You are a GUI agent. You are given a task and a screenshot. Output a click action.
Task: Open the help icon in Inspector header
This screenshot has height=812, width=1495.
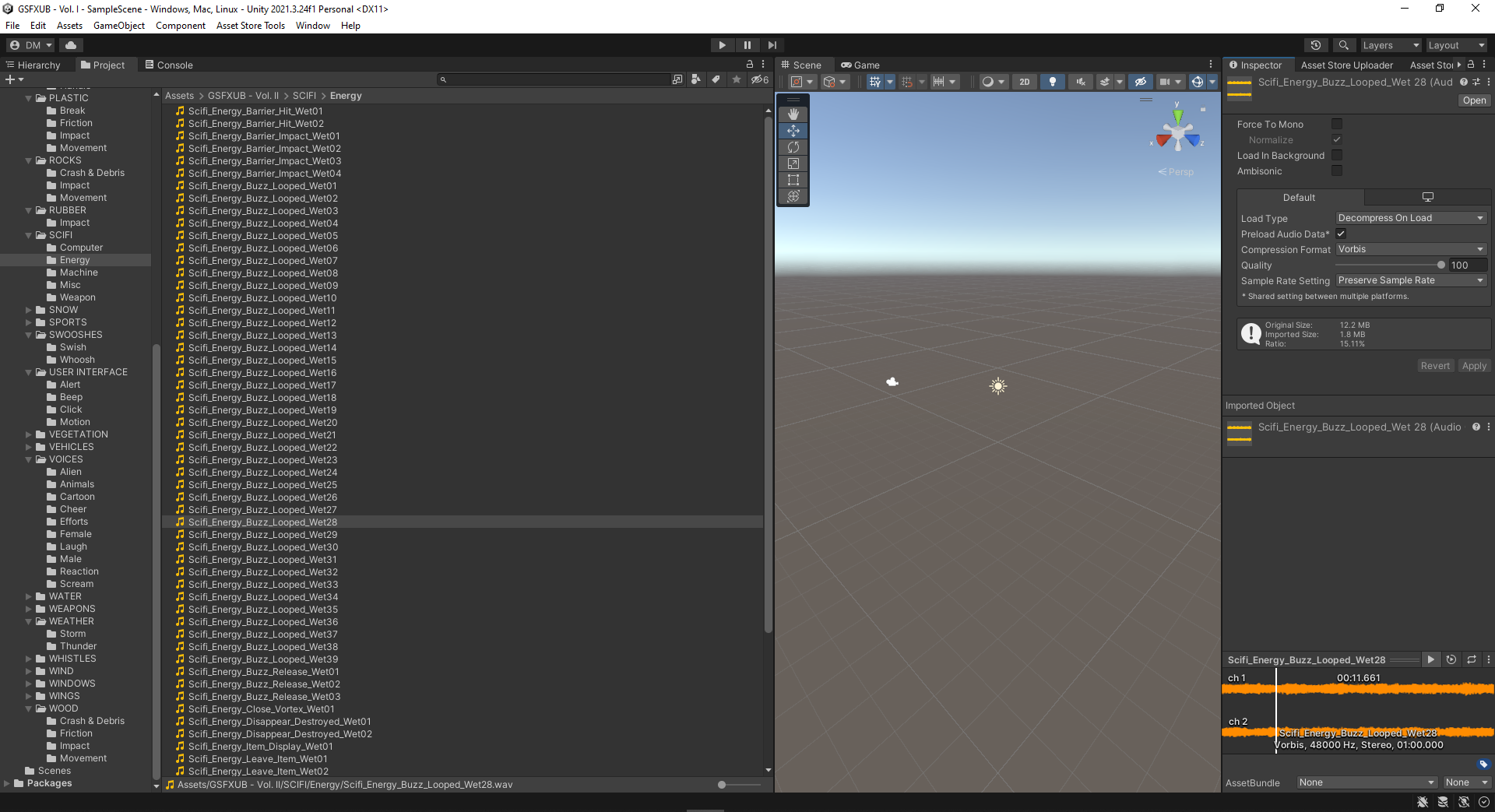pos(1464,82)
